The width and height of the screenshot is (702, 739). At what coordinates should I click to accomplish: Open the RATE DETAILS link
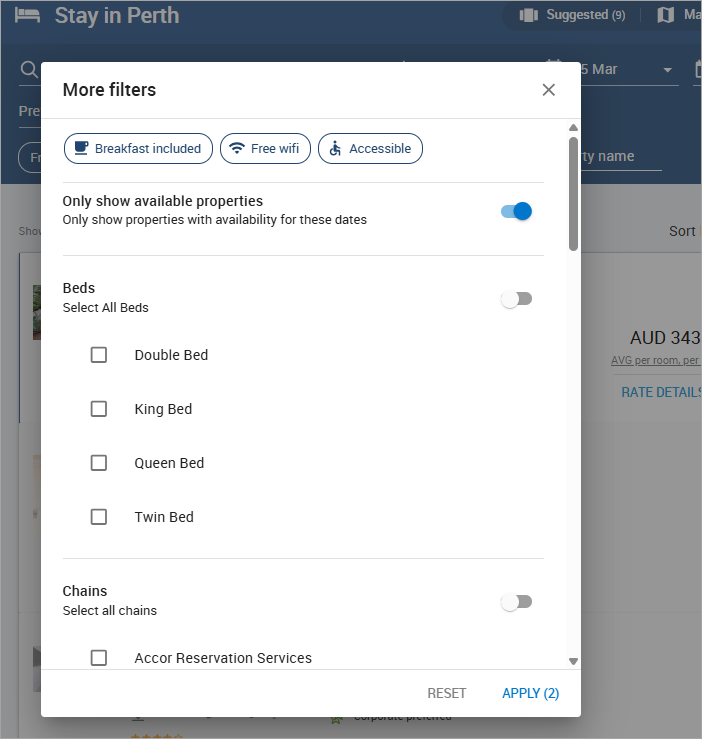pyautogui.click(x=661, y=392)
